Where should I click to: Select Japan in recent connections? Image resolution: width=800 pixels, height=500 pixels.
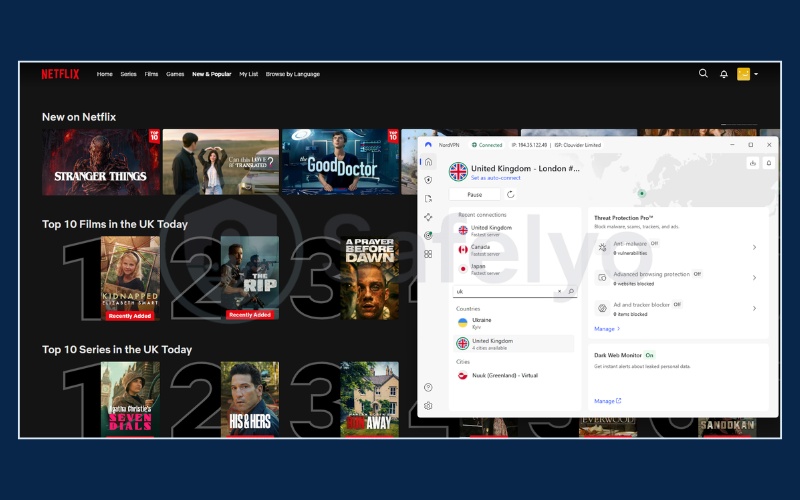tap(514, 269)
